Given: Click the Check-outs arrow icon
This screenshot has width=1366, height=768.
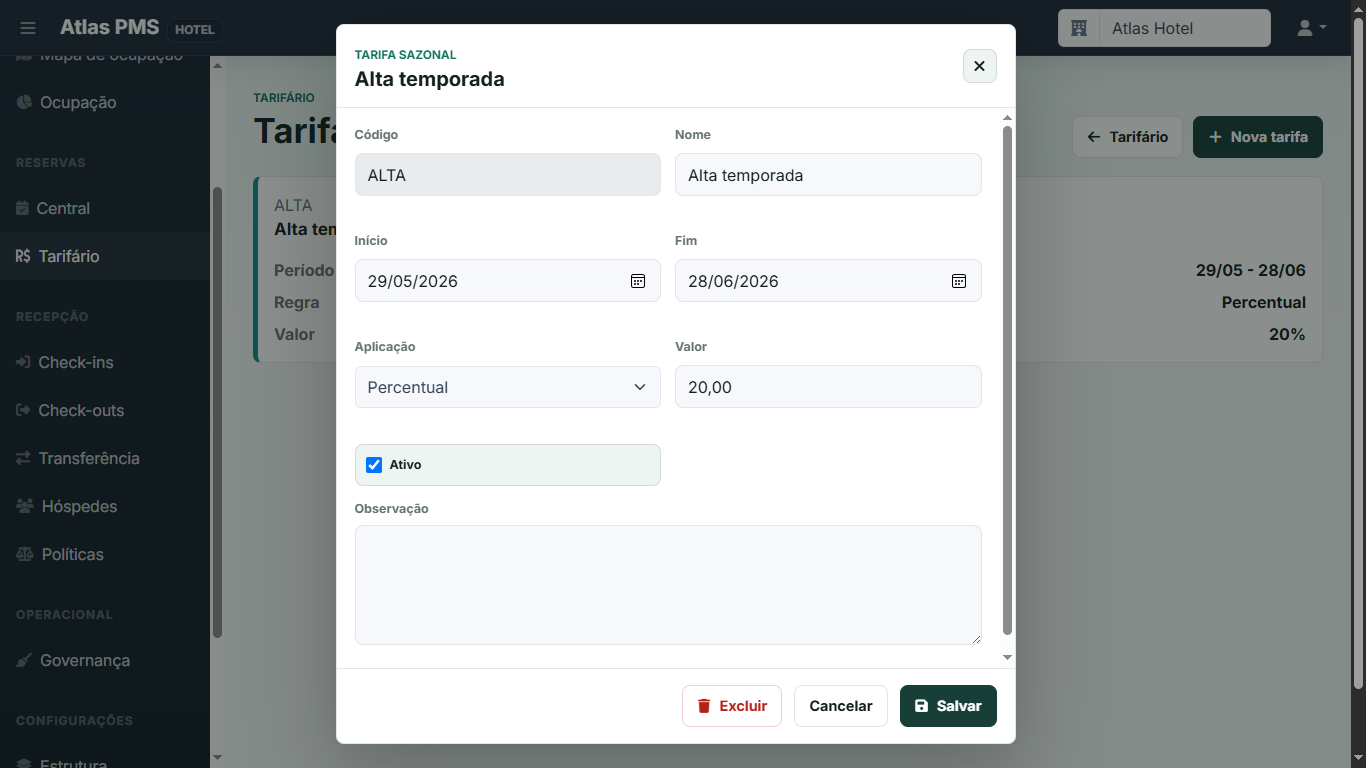Looking at the screenshot, I should [x=23, y=410].
